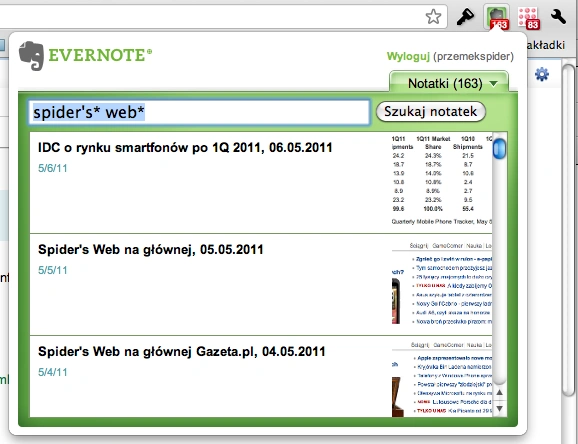Click the Evernote elephant logo in popup
This screenshot has width=578, height=444.
31,56
